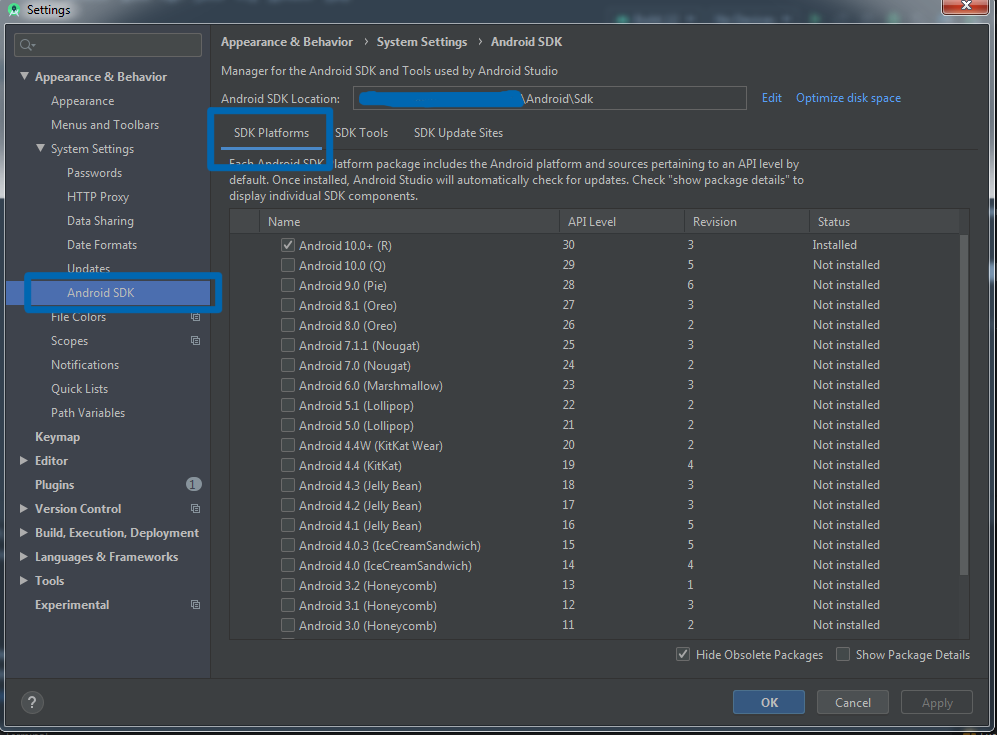Sort by the Name column header
This screenshot has width=997, height=735.
coord(409,221)
